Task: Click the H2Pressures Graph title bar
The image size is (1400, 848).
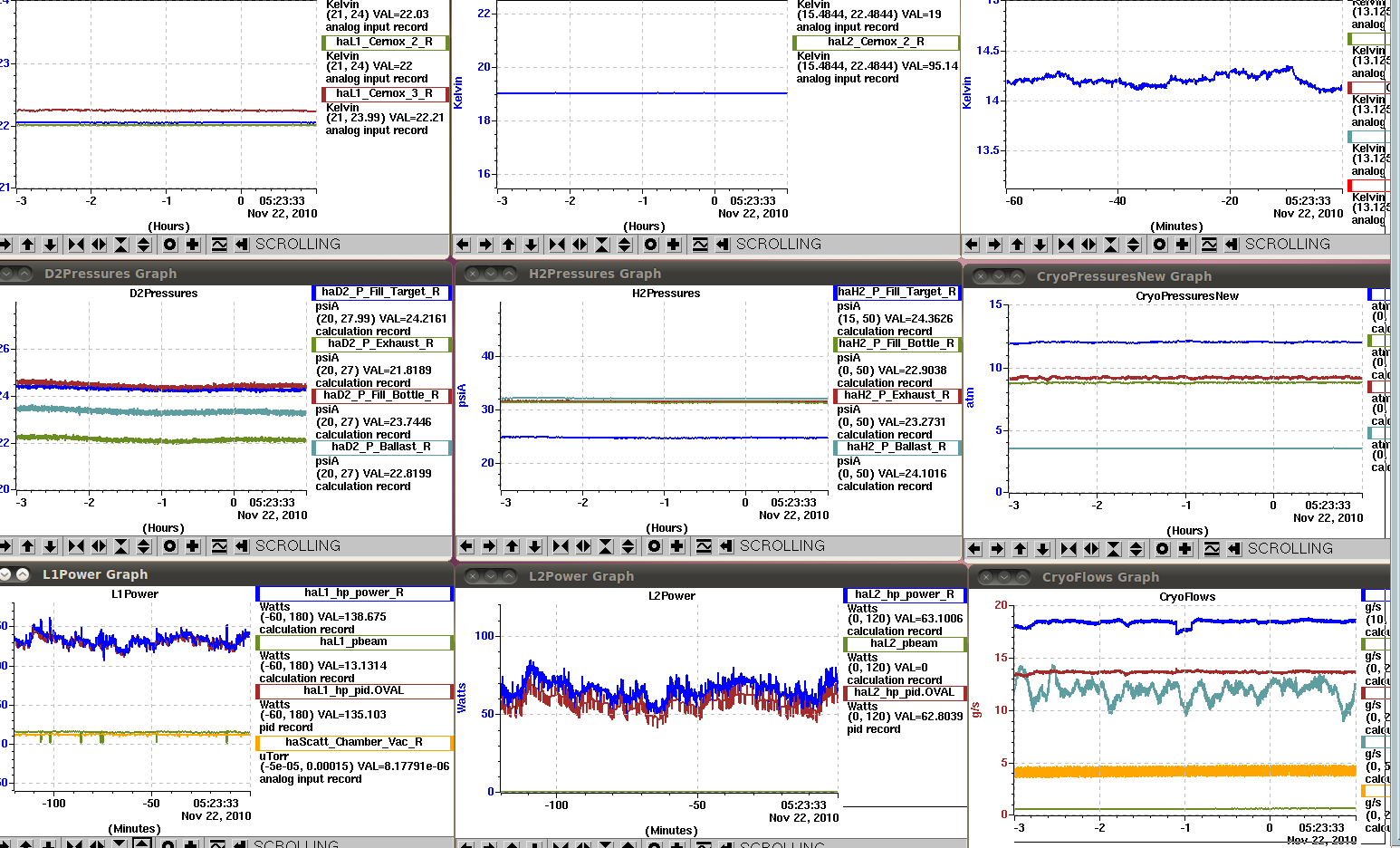Action: tap(709, 273)
